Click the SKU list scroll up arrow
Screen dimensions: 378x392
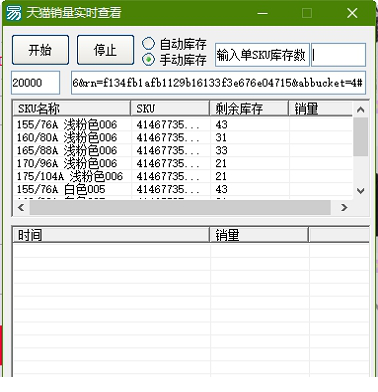click(x=360, y=109)
